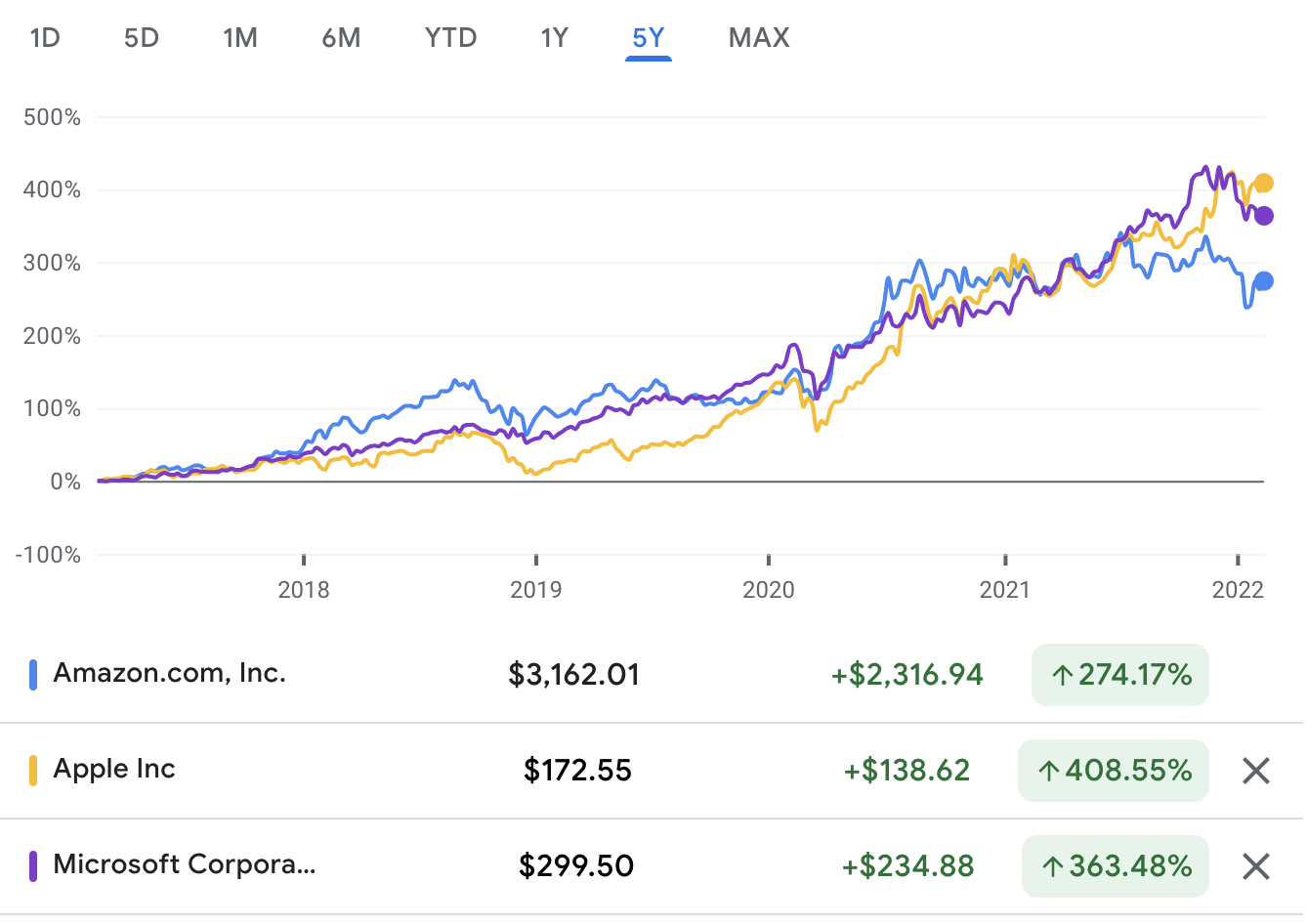Select the YTD tab
Image resolution: width=1307 pixels, height=924 pixels.
pos(450,38)
